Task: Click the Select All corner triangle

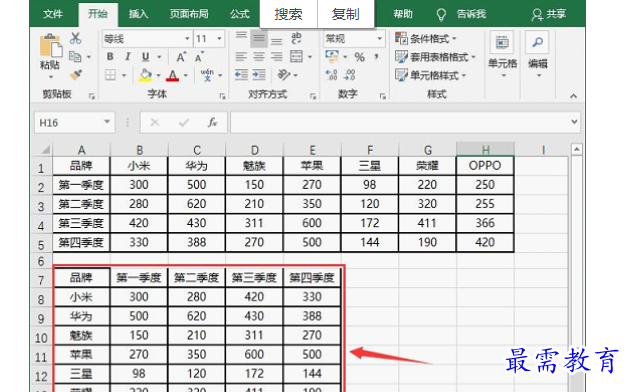Action: coord(45,150)
